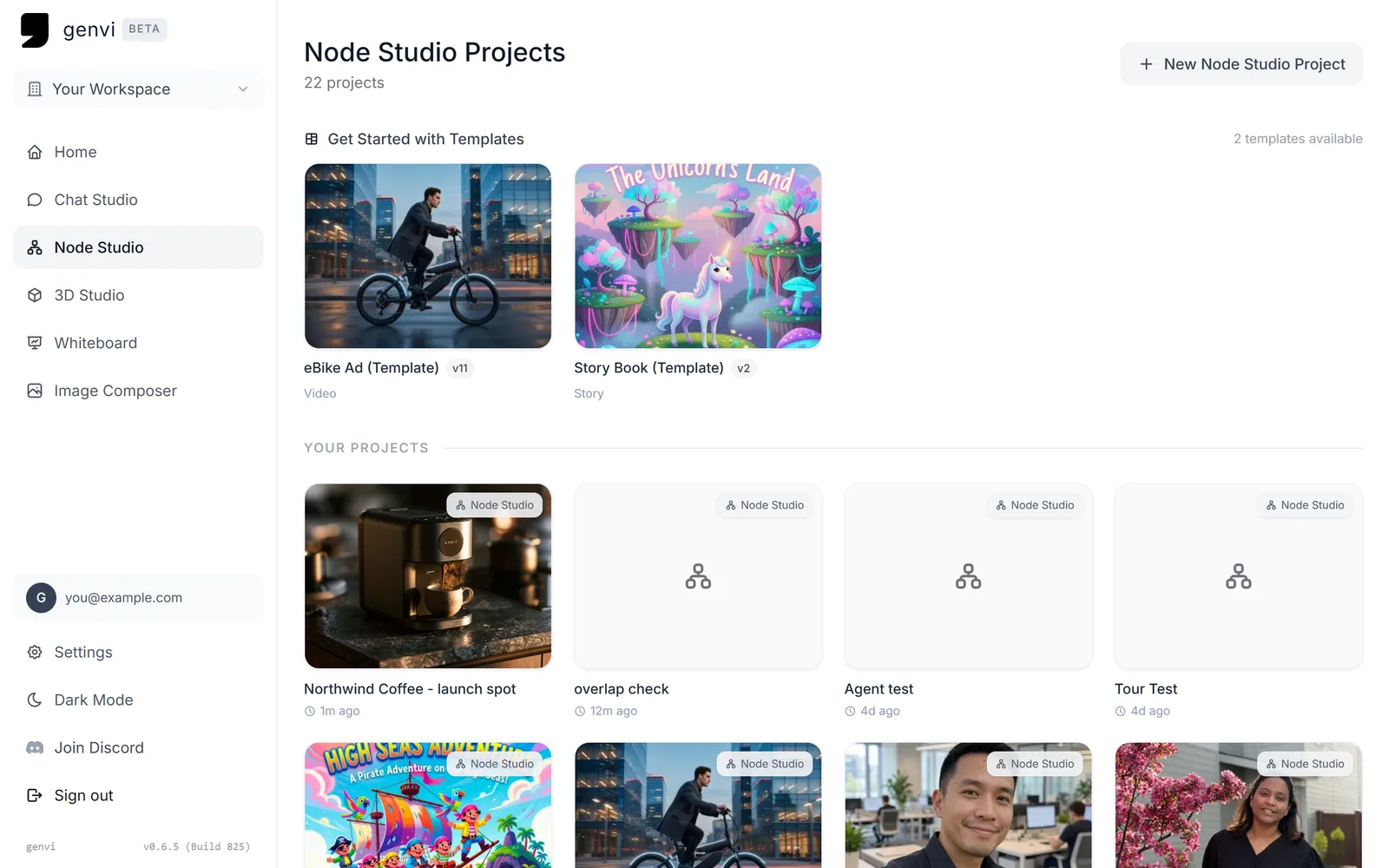This screenshot has width=1389, height=868.
Task: Open the overlap check project title
Action: pyautogui.click(x=622, y=689)
